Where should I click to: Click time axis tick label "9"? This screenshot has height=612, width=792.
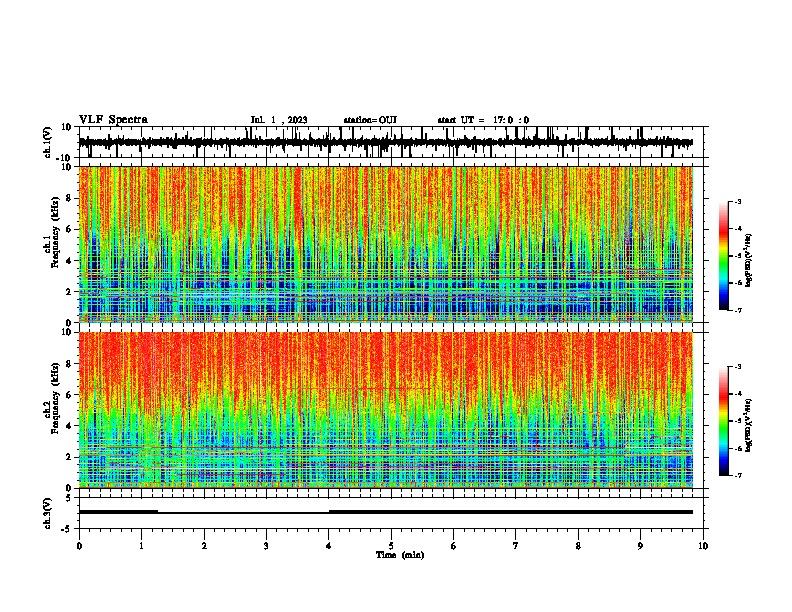pos(640,546)
